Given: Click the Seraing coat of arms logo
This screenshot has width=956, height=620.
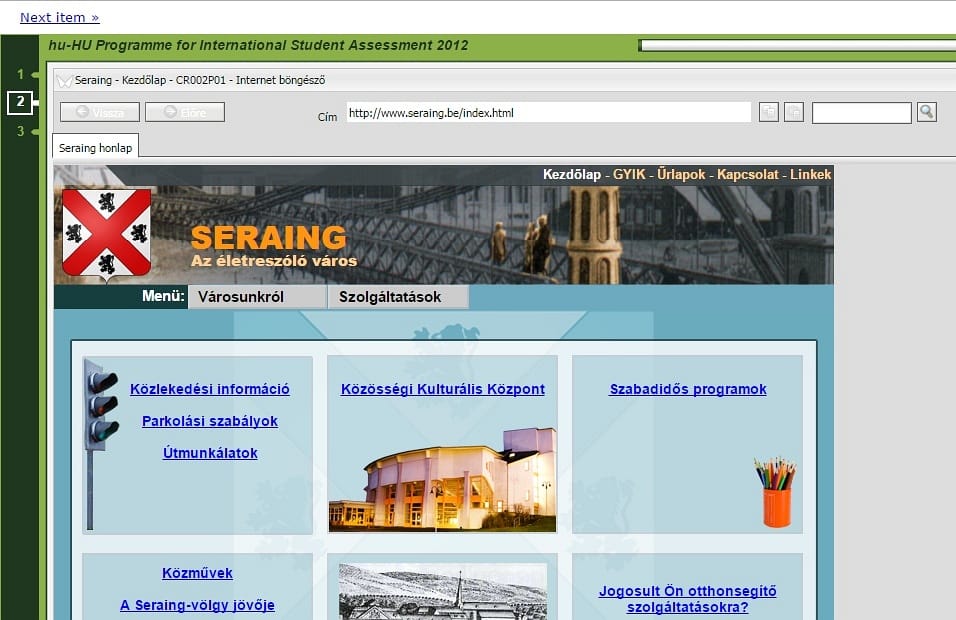Looking at the screenshot, I should coord(107,235).
